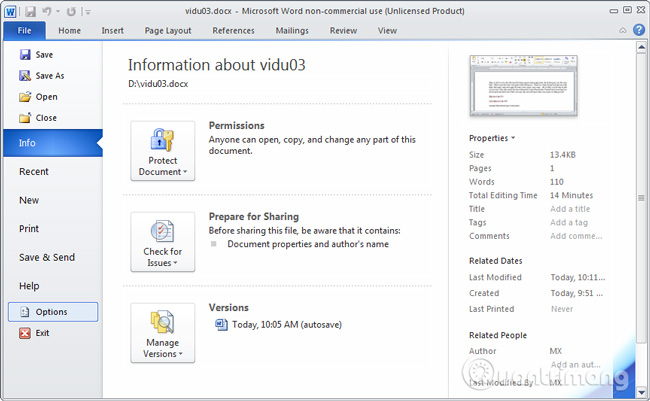Click the Add an author field

pos(575,365)
